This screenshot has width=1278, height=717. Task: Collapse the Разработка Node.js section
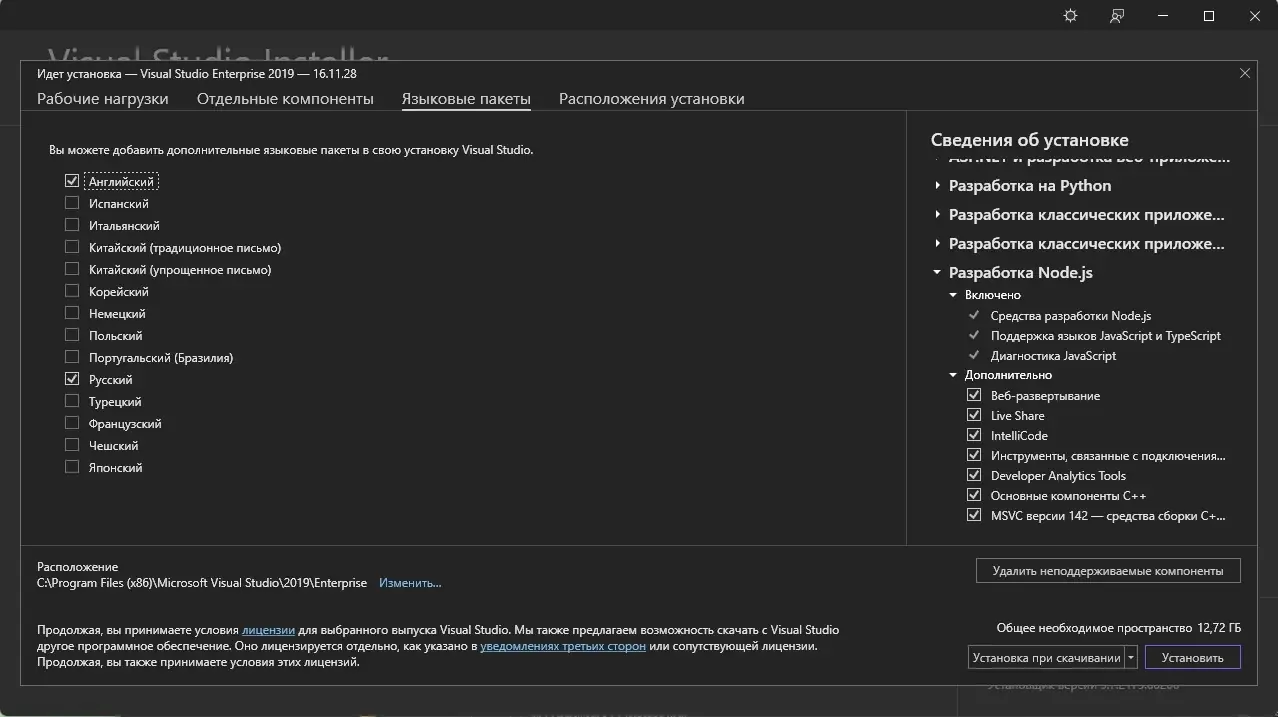coord(937,273)
